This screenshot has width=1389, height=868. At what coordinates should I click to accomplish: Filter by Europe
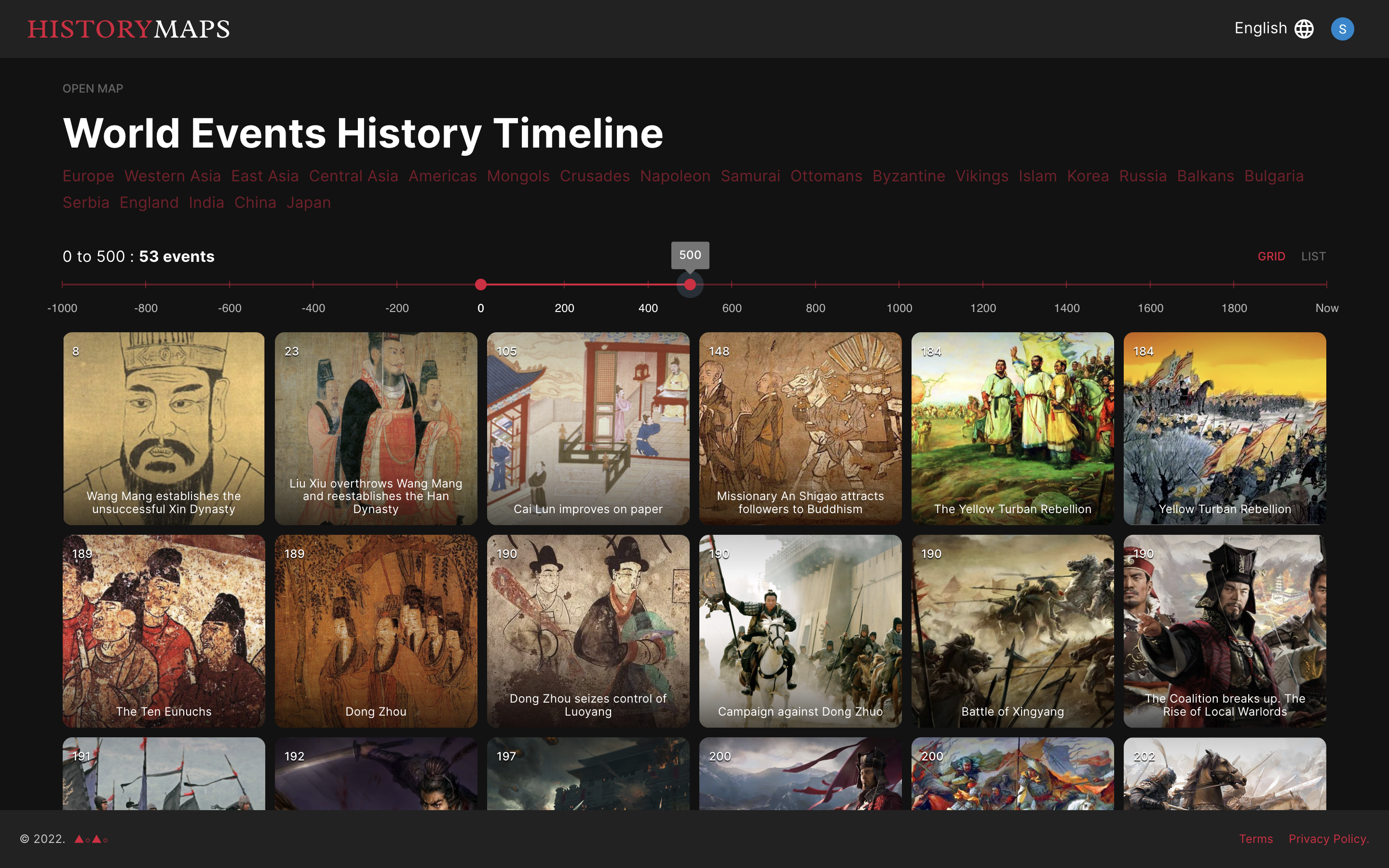88,176
